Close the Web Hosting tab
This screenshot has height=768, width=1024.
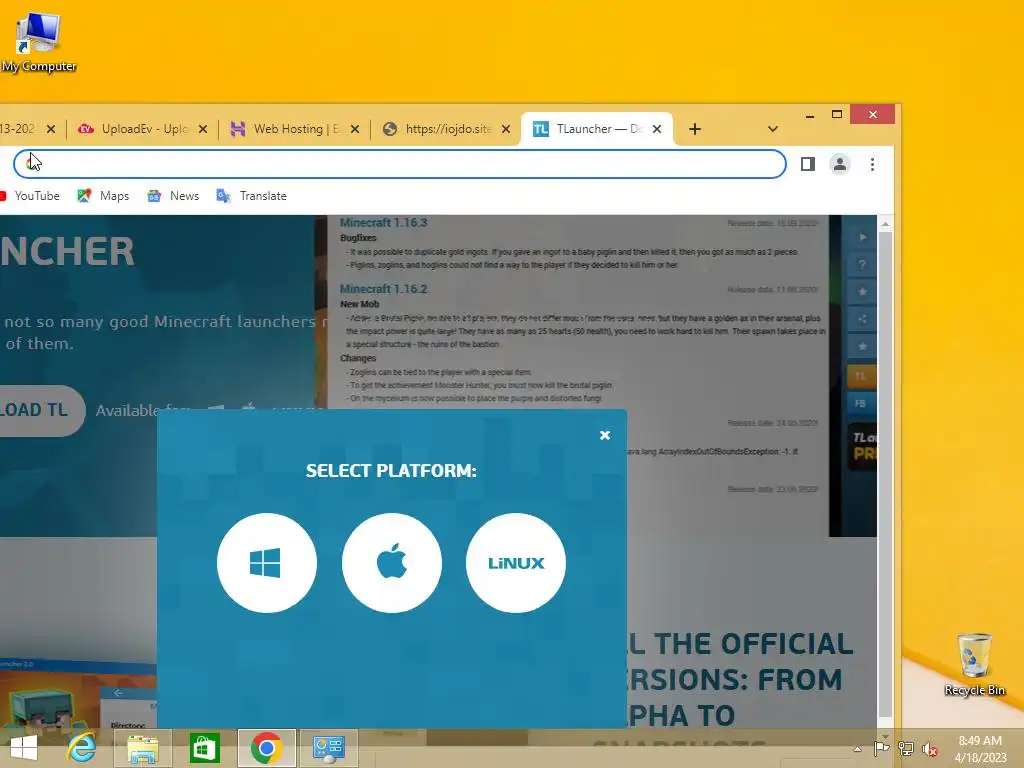(x=355, y=129)
